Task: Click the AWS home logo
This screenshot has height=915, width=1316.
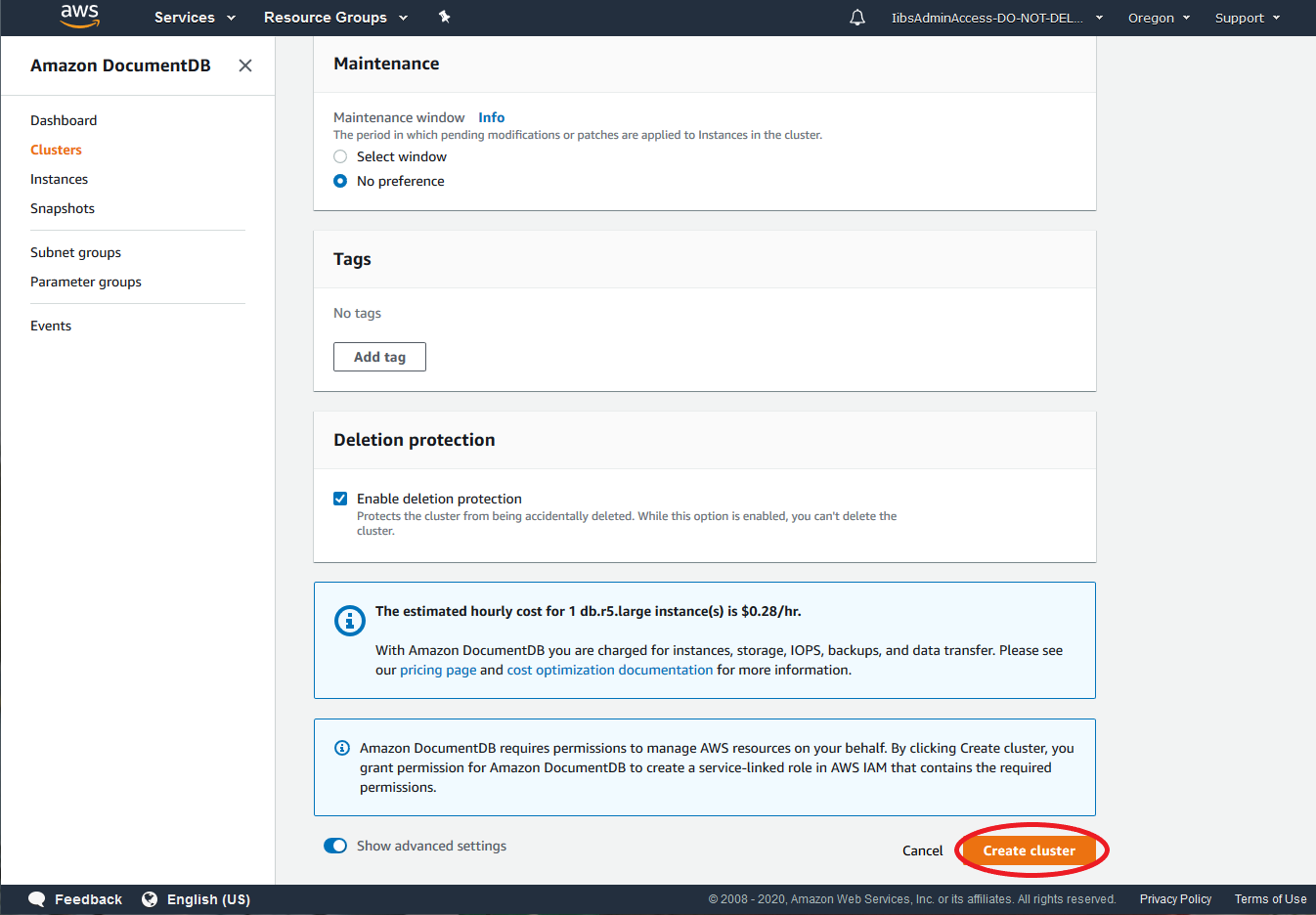Action: click(78, 17)
